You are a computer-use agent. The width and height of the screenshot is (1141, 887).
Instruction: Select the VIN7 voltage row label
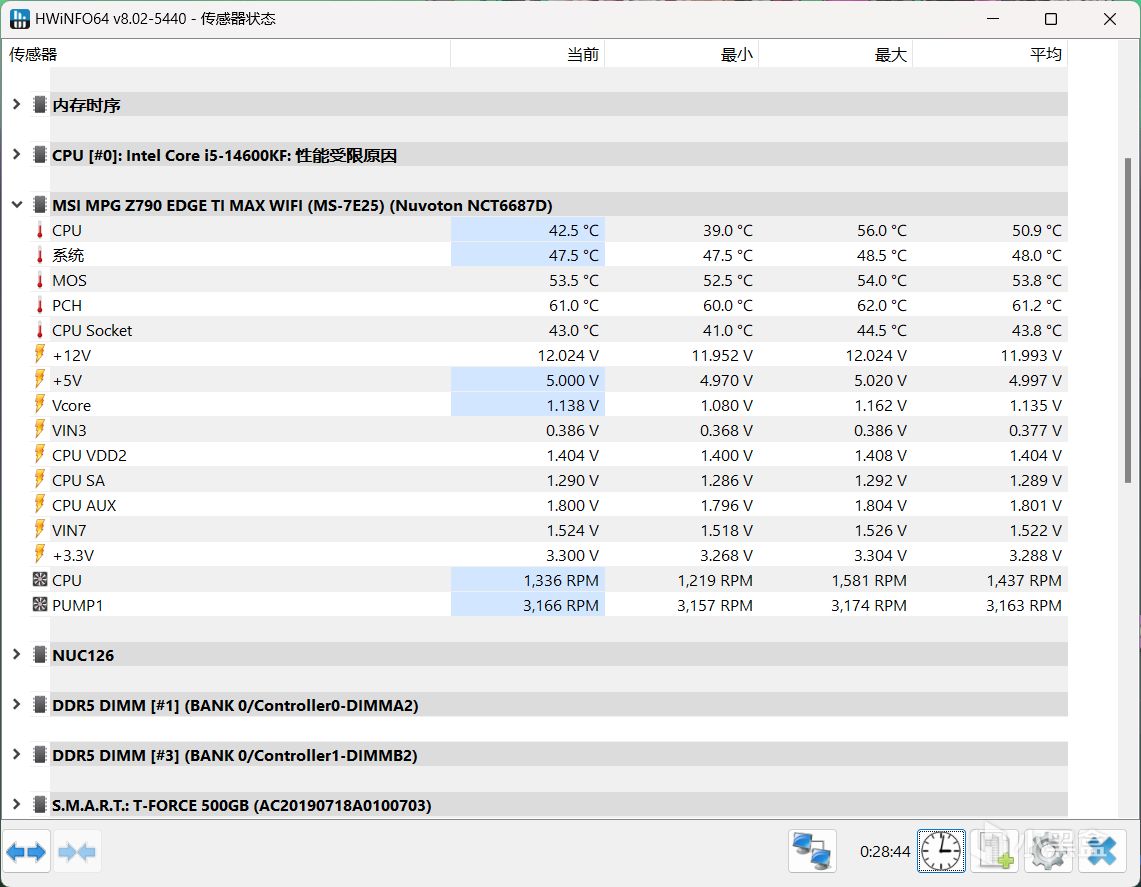point(69,530)
